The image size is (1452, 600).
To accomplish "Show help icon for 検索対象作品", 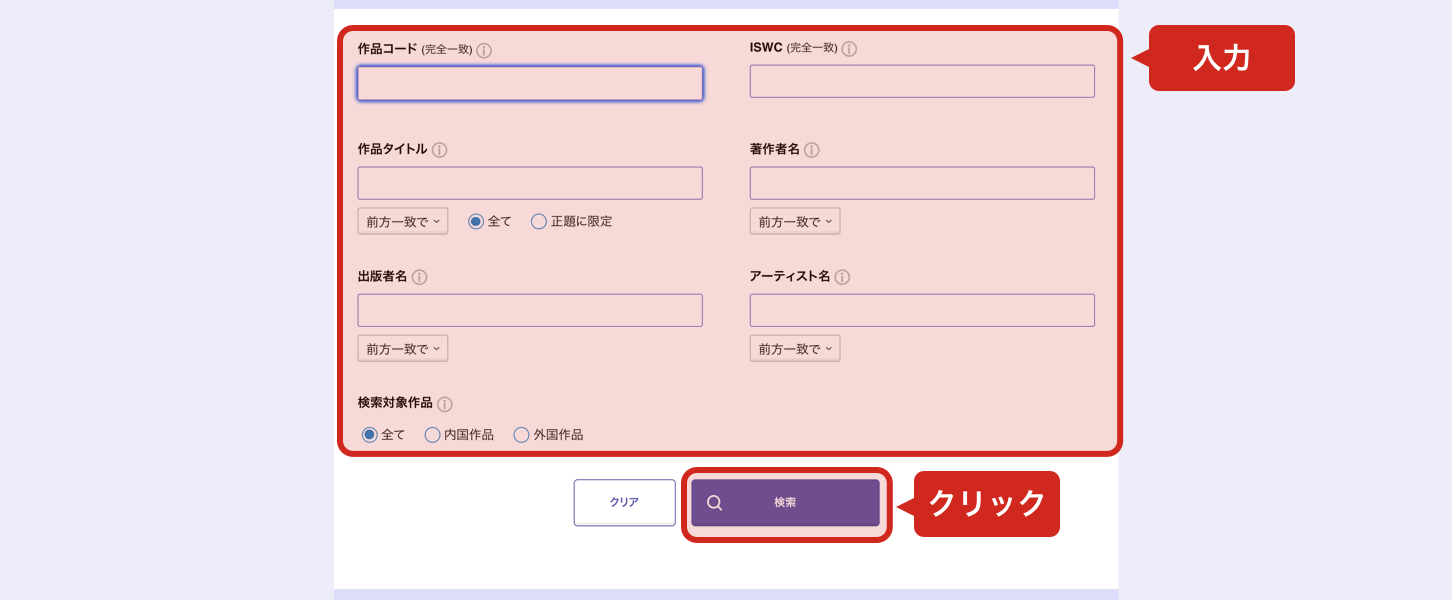I will click(x=444, y=404).
